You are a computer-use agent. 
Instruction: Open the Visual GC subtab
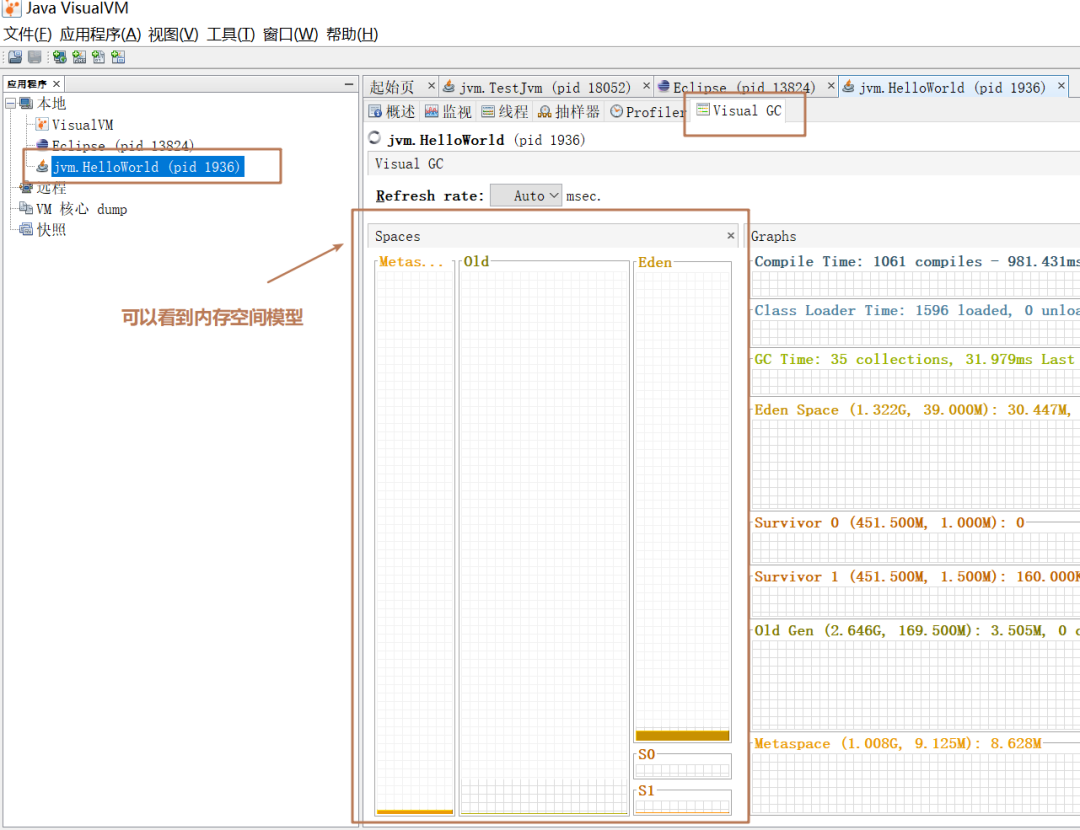739,110
